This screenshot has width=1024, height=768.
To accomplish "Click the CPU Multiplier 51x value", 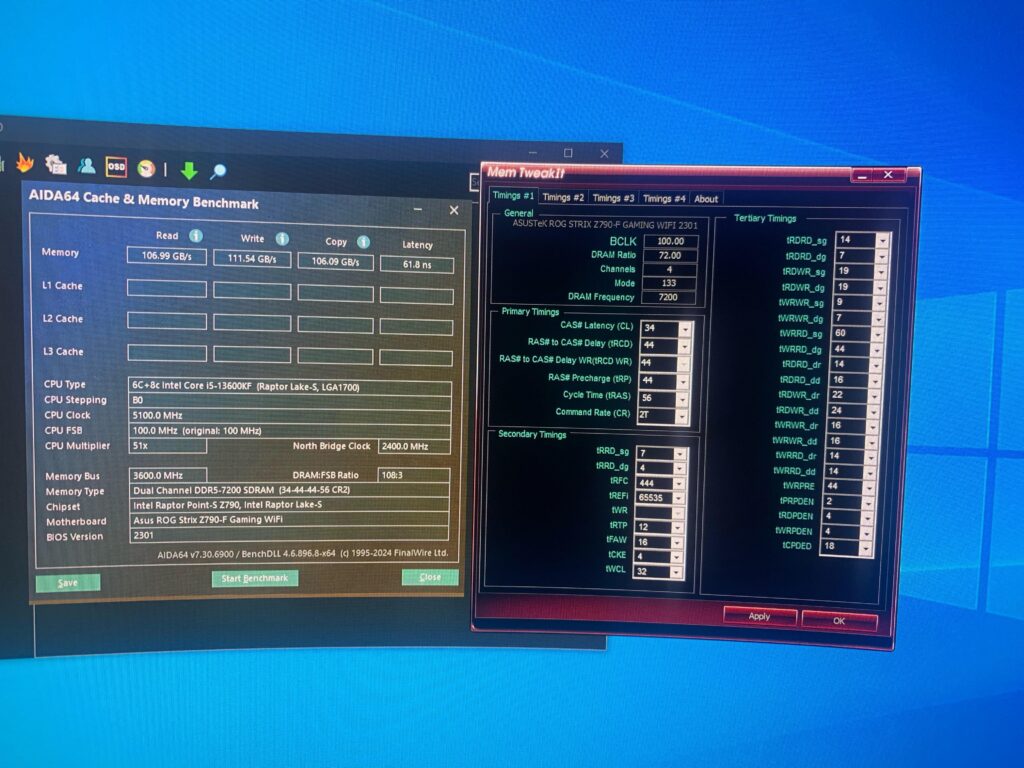I will click(x=168, y=446).
